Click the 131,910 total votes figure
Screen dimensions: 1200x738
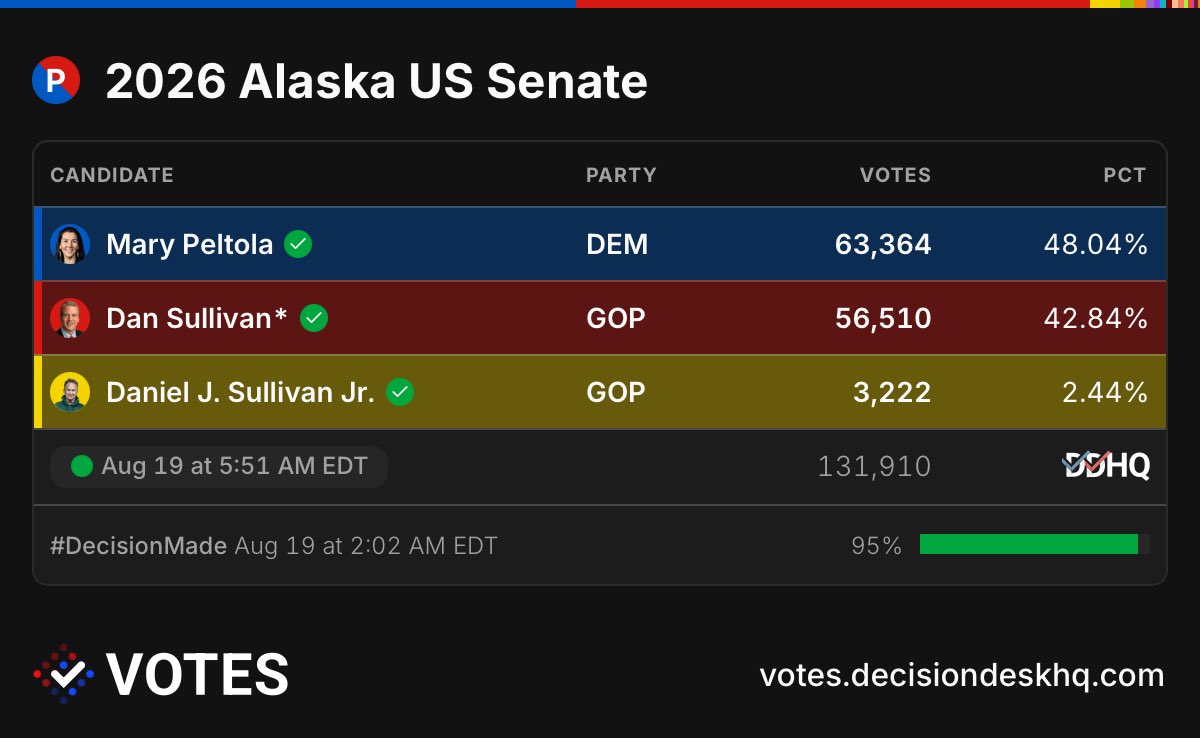[874, 466]
